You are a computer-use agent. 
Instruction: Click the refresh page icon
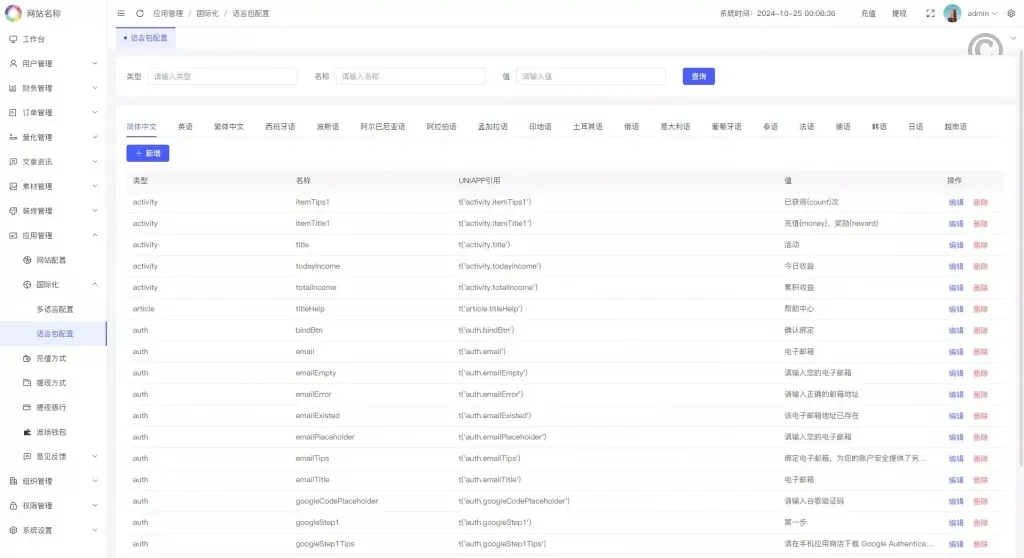point(139,13)
